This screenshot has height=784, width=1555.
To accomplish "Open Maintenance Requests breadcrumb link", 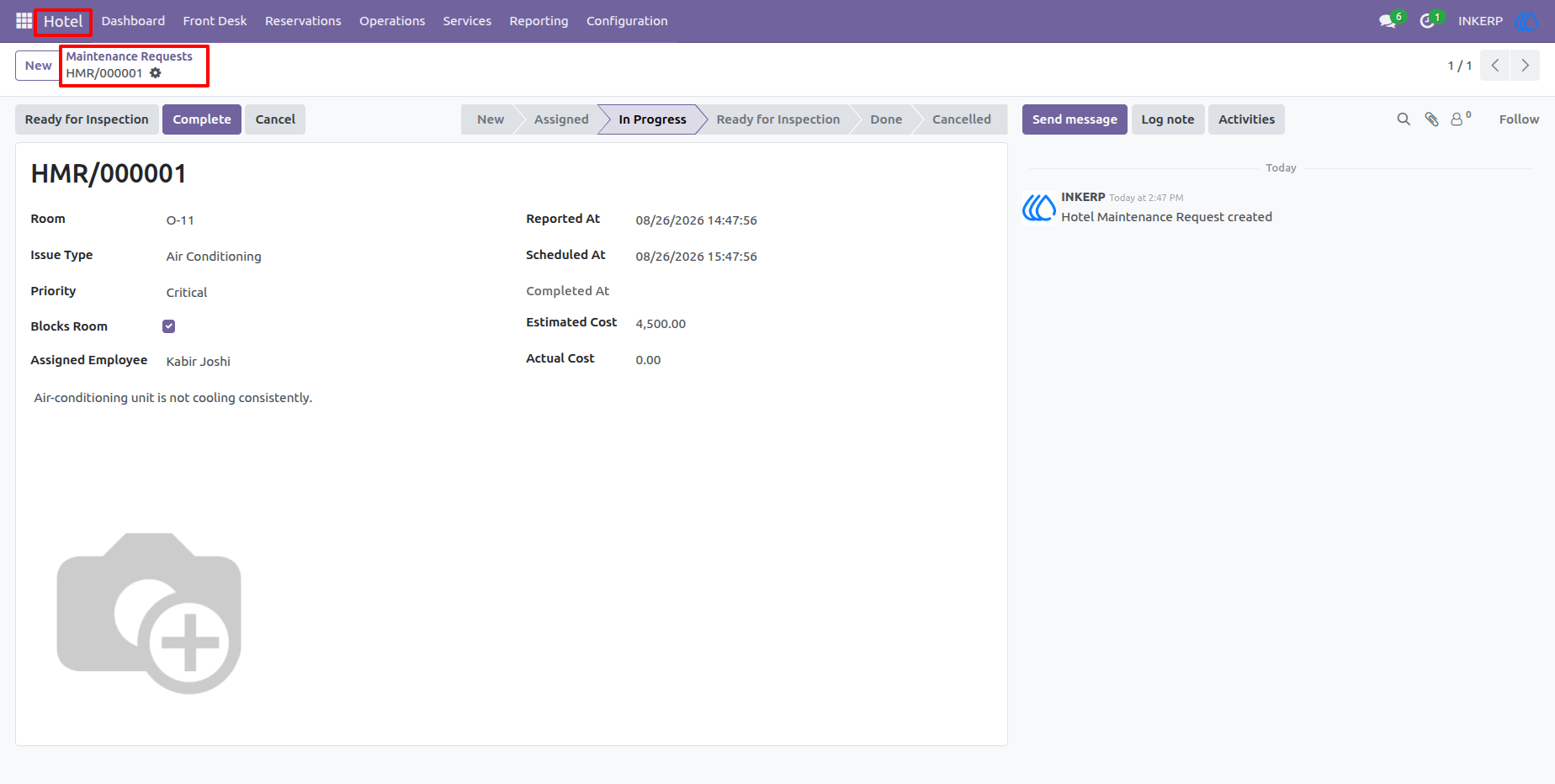I will click(130, 56).
